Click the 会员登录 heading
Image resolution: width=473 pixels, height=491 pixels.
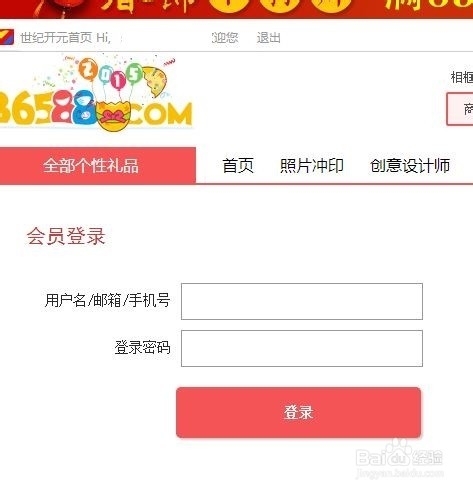pos(66,236)
